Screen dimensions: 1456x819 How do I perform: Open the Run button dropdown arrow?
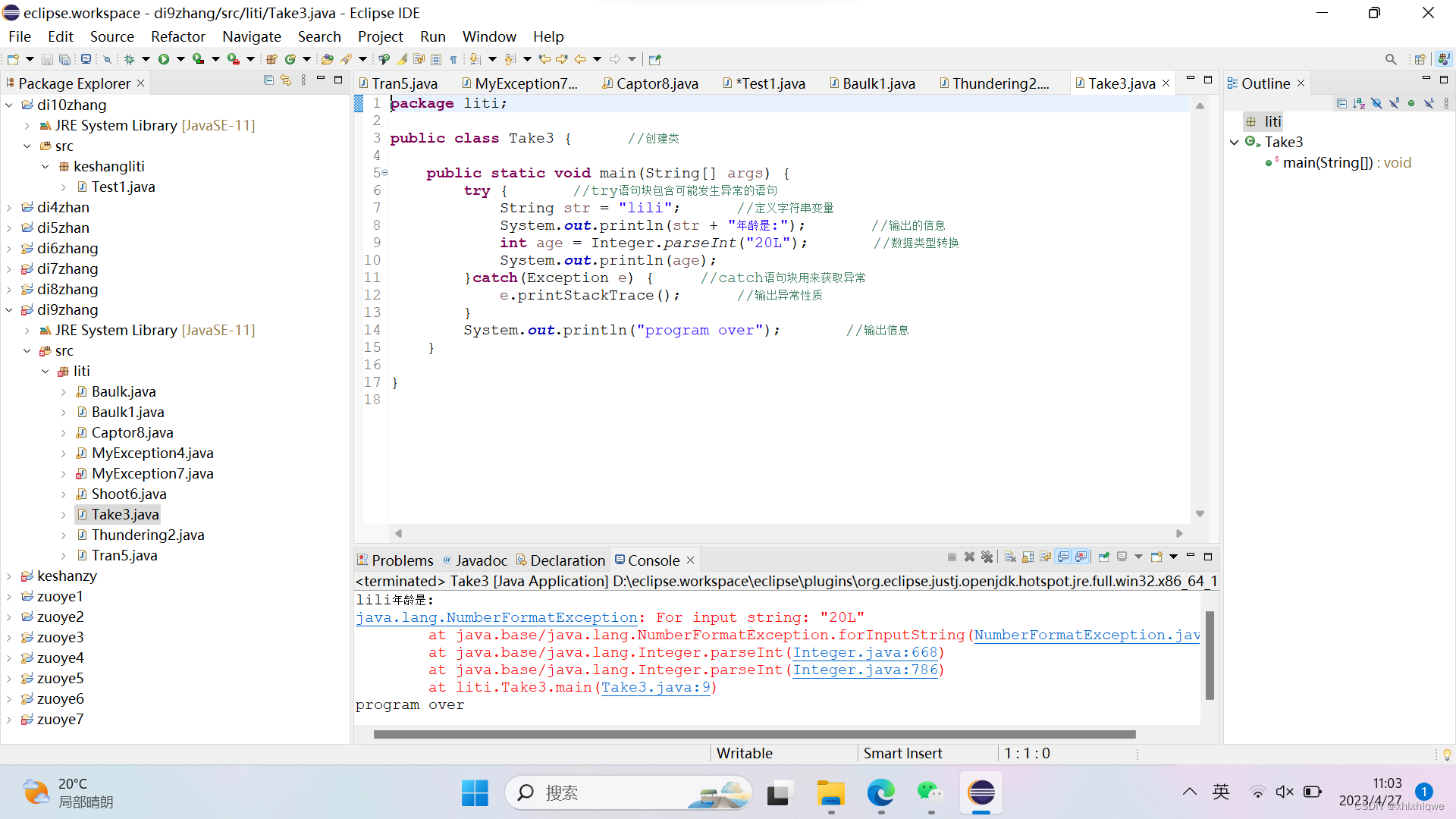(x=180, y=59)
